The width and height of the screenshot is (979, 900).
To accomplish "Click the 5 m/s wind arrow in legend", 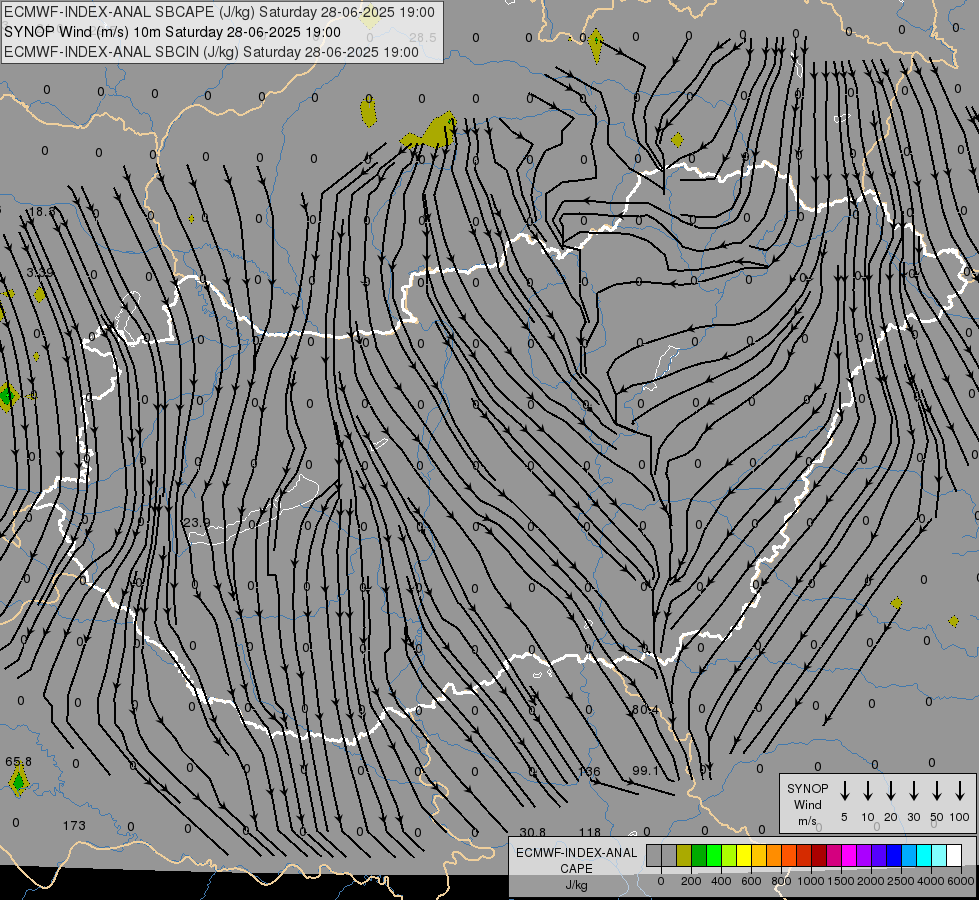I will click(x=844, y=791).
